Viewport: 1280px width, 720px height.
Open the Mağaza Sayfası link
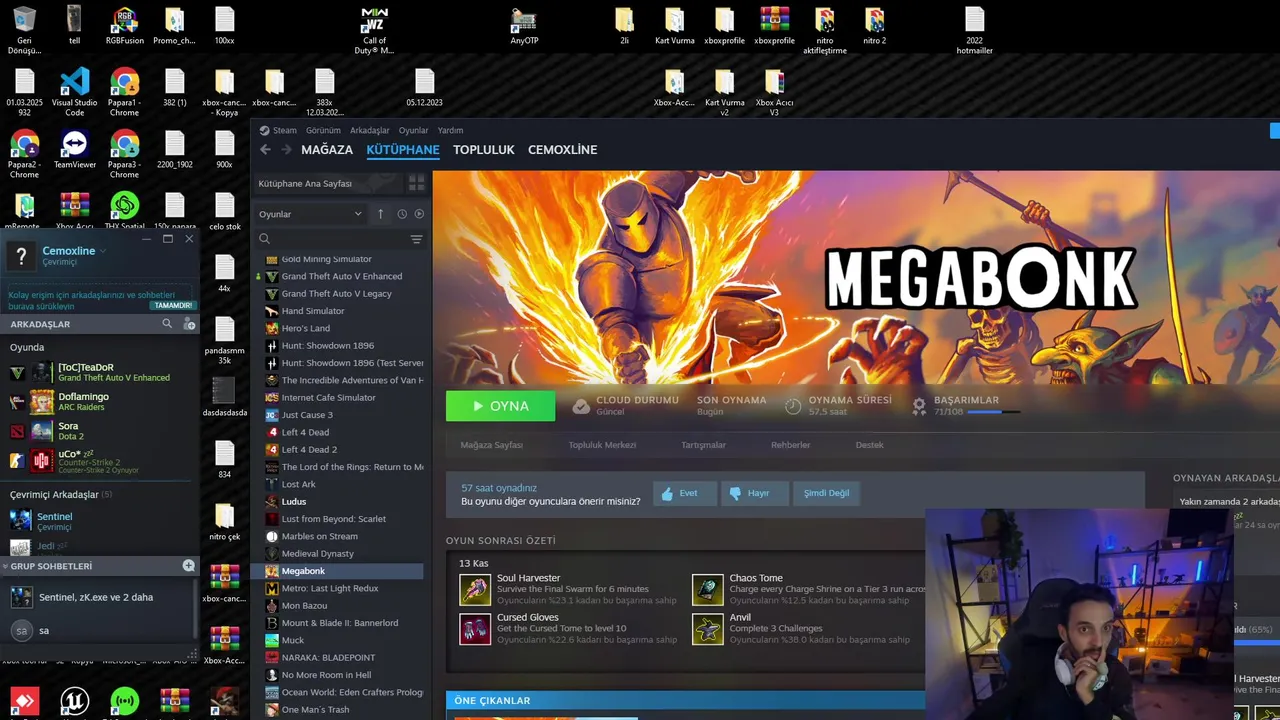[491, 445]
